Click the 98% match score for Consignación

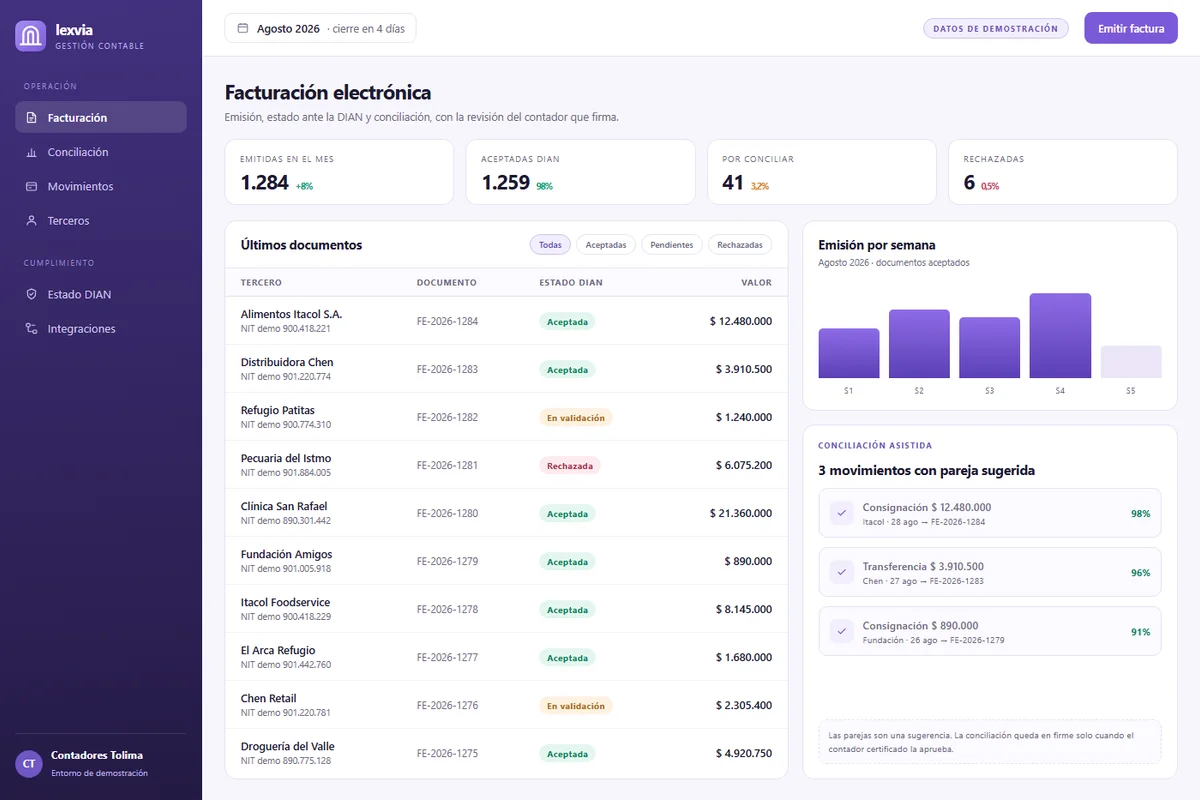point(1140,513)
